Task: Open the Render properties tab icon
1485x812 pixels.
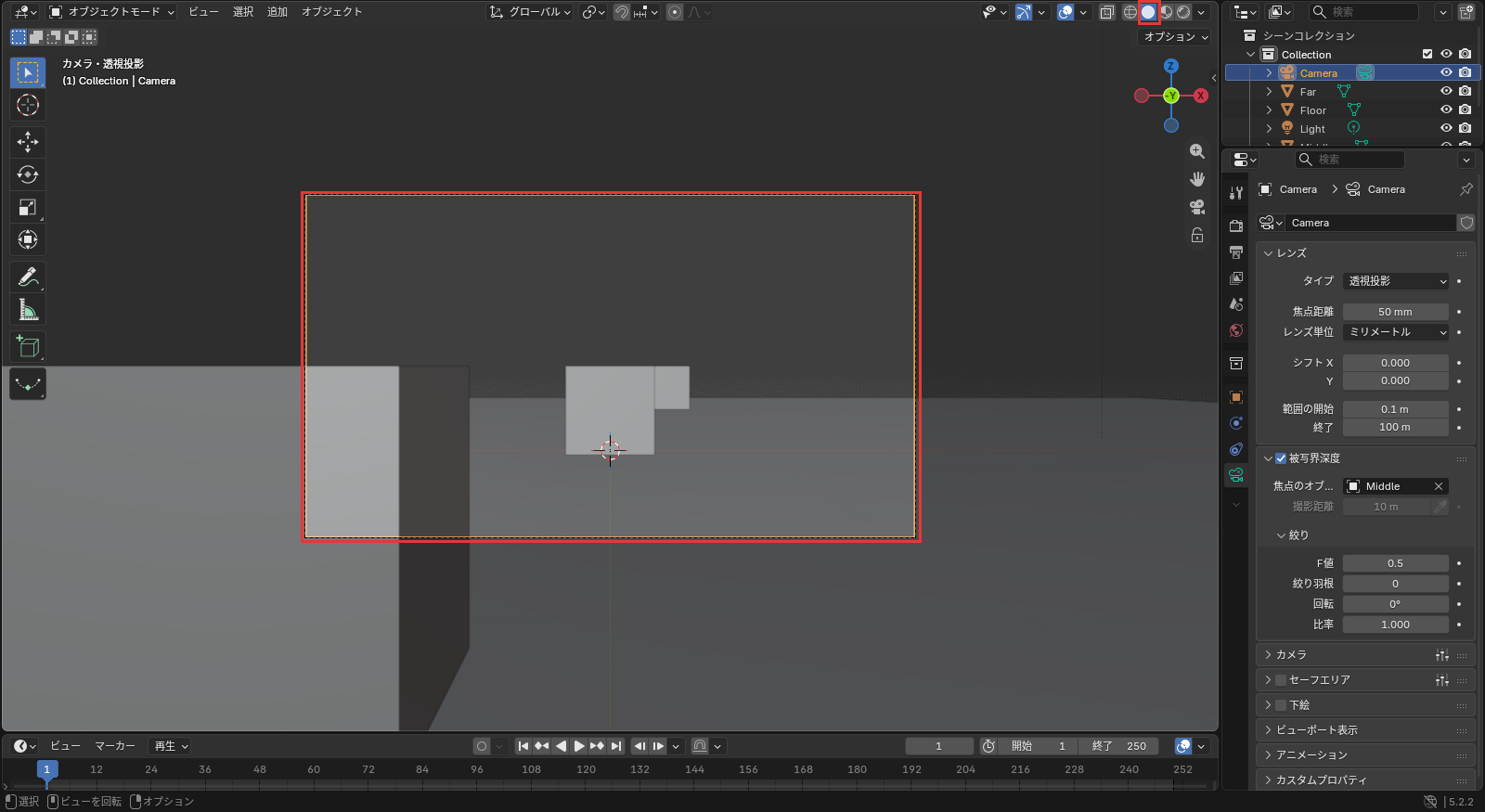Action: pyautogui.click(x=1236, y=226)
